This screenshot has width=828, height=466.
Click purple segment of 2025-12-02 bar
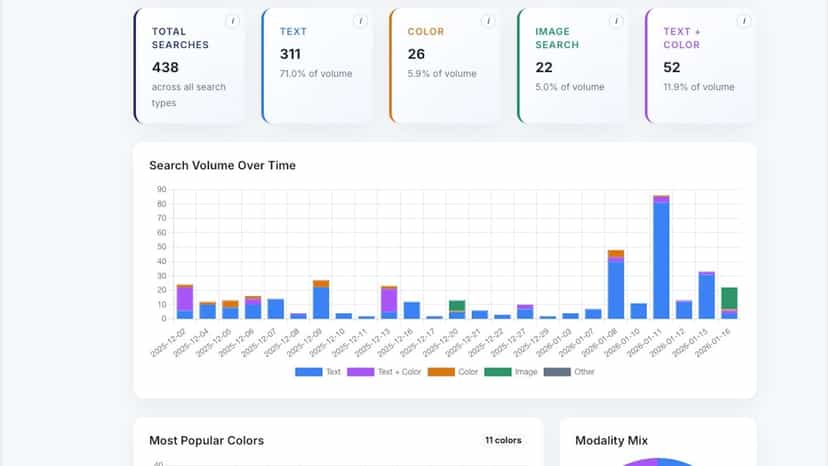tap(185, 299)
